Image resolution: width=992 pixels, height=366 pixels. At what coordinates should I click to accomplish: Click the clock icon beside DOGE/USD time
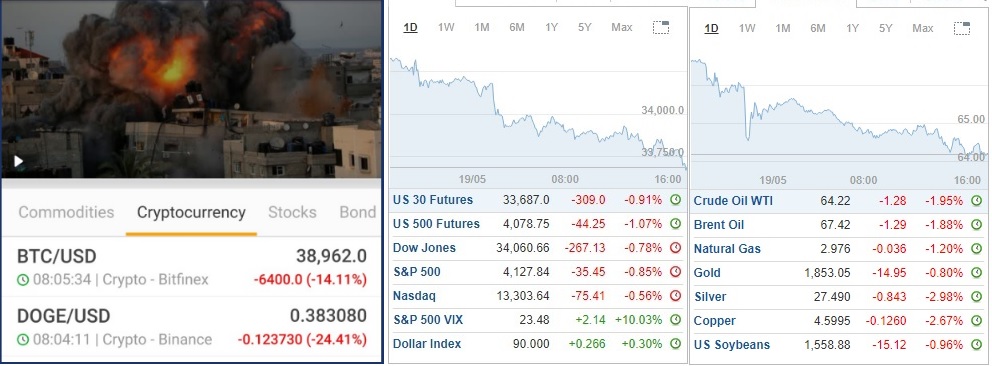click(23, 339)
